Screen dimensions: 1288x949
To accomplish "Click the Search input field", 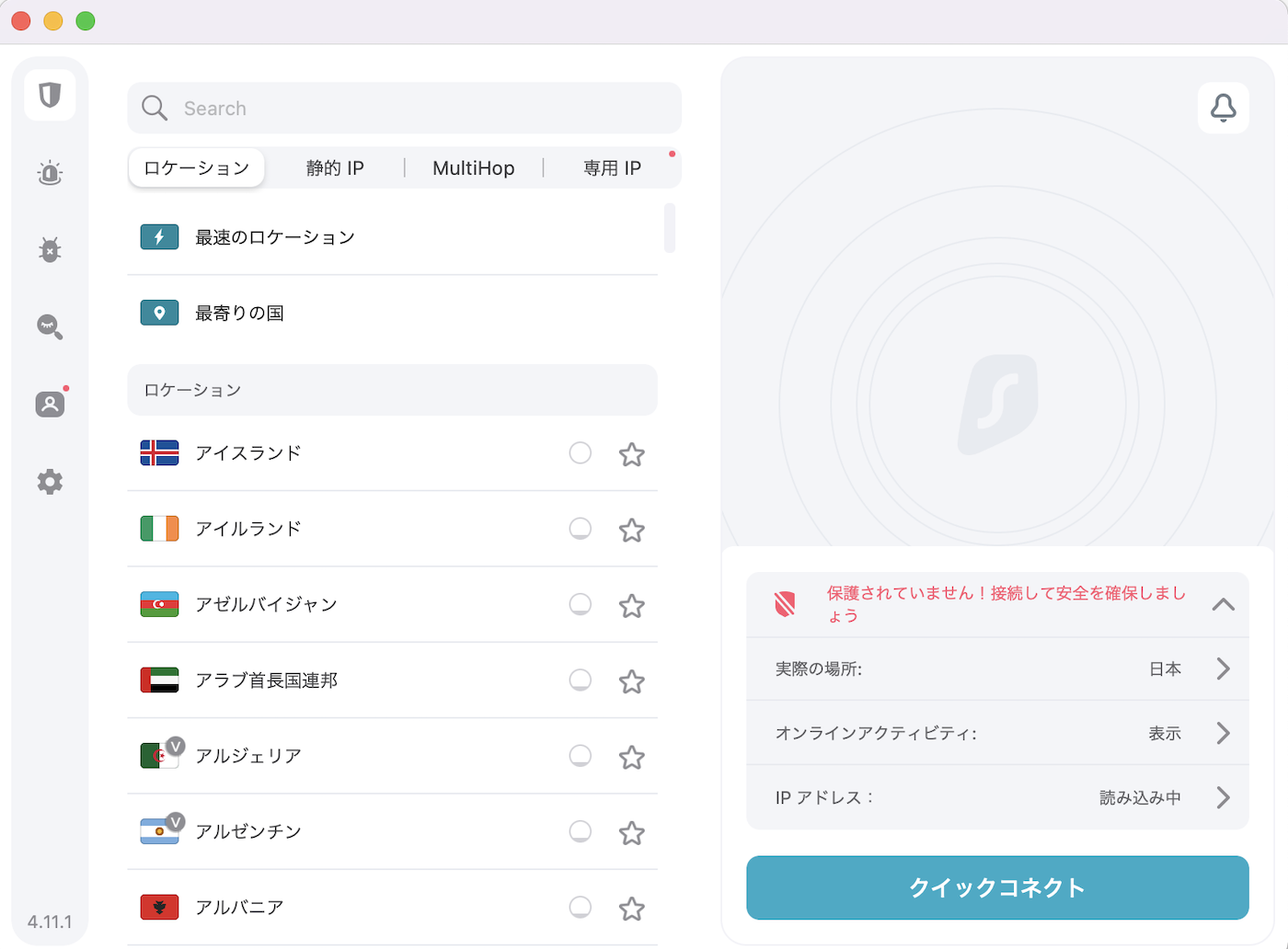I will pos(404,108).
